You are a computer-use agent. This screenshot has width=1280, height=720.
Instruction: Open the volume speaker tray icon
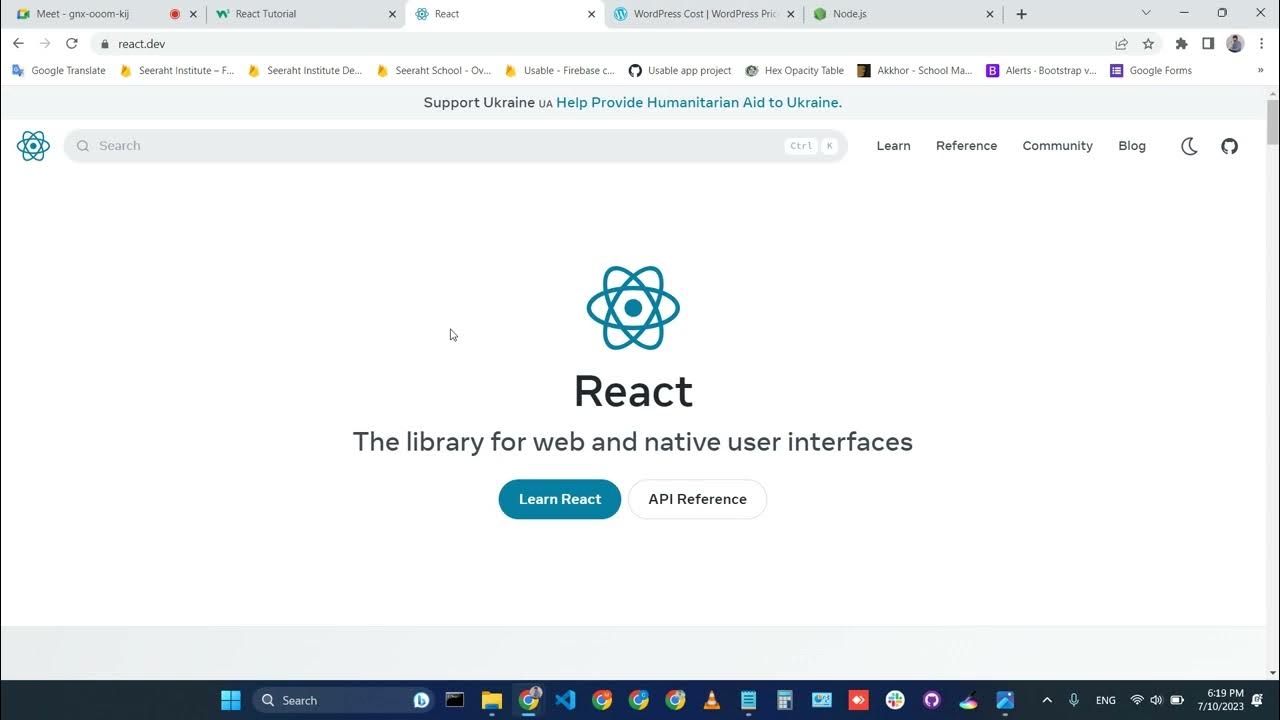point(1157,700)
